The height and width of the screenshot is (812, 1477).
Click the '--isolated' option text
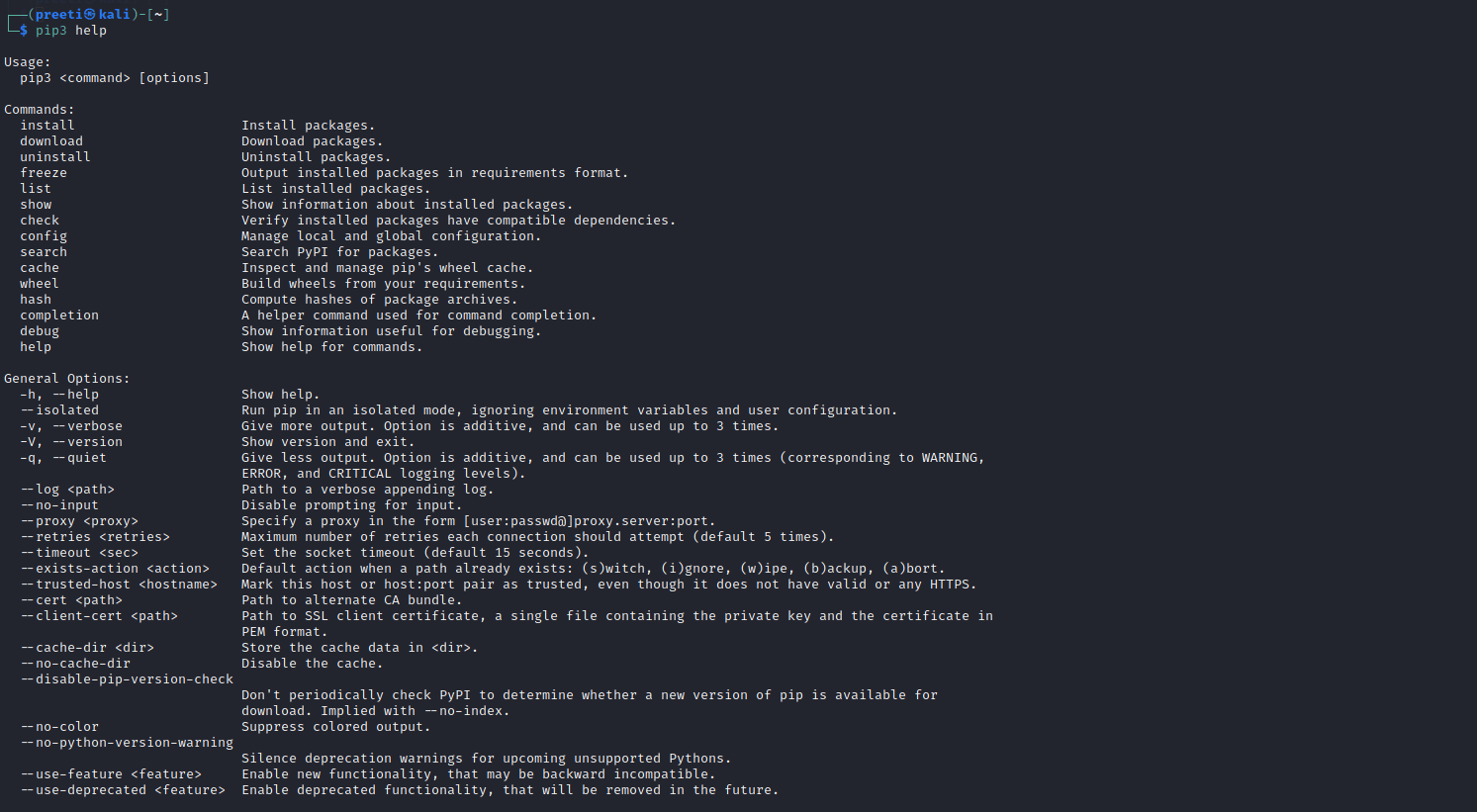click(60, 410)
